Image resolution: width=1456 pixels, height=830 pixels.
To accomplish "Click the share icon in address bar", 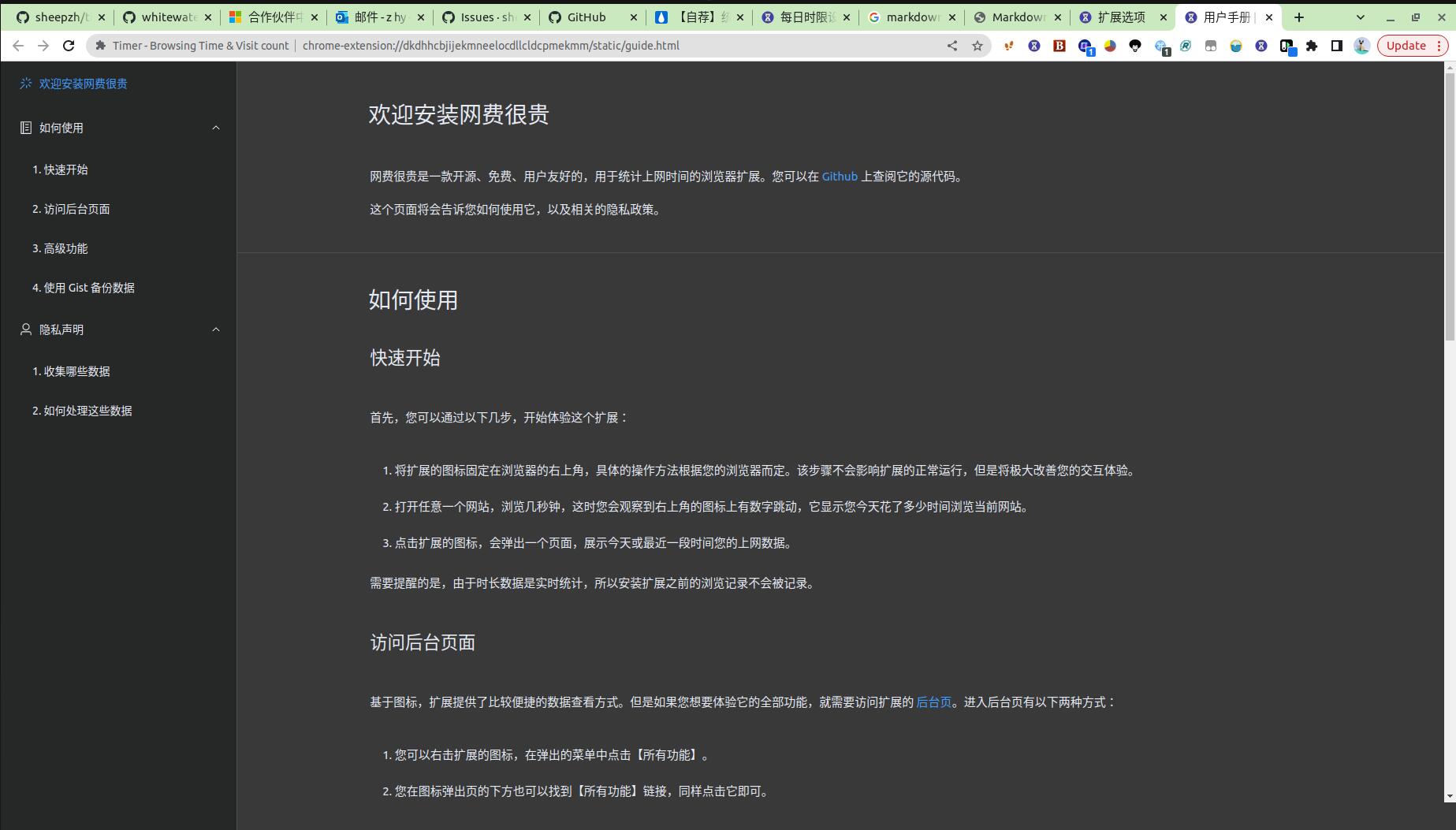I will 952,46.
